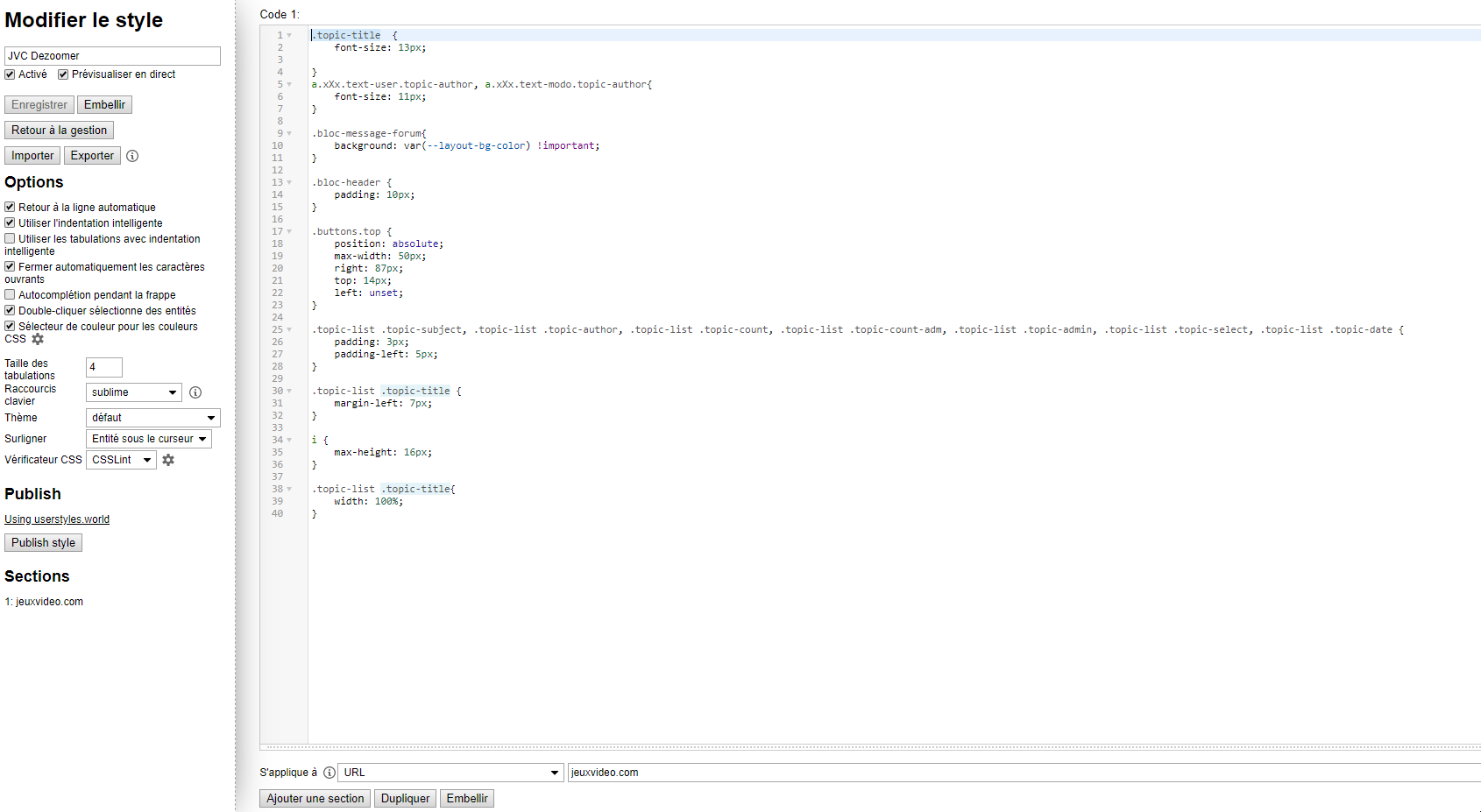Click on 'position: absolute;' code line
This screenshot has height=812, width=1481.
point(388,244)
